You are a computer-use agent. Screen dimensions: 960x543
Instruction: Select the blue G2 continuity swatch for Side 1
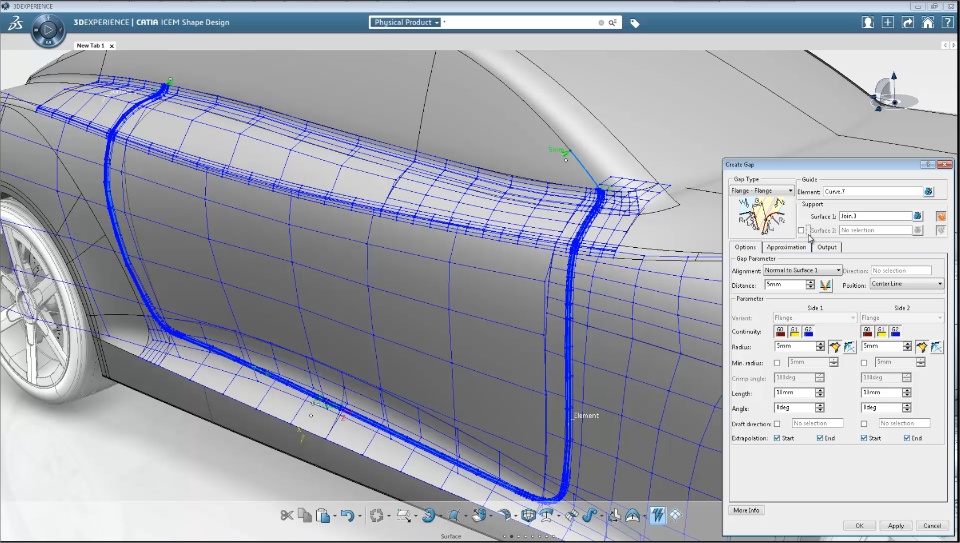tap(808, 331)
